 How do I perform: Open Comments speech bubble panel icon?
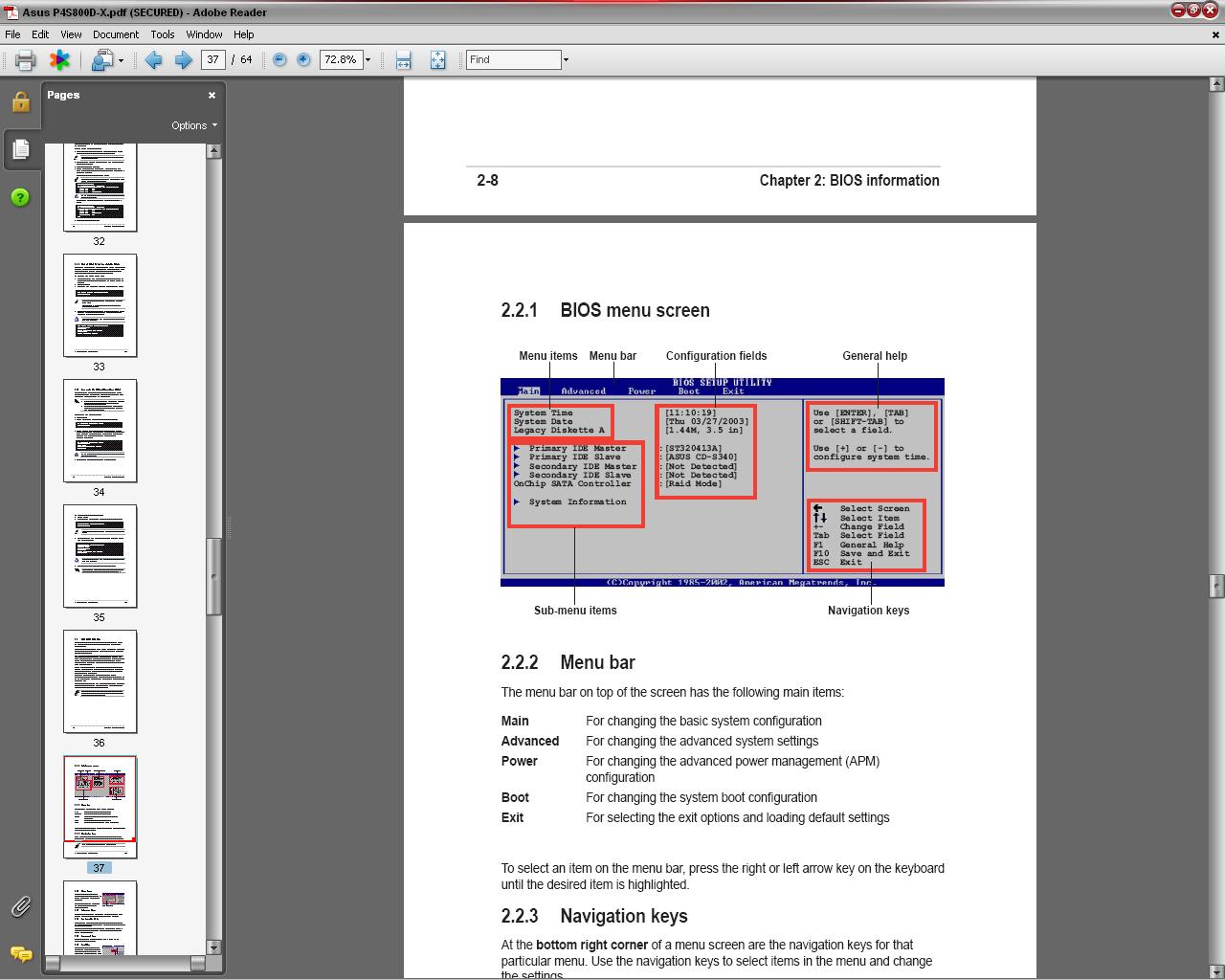click(20, 954)
